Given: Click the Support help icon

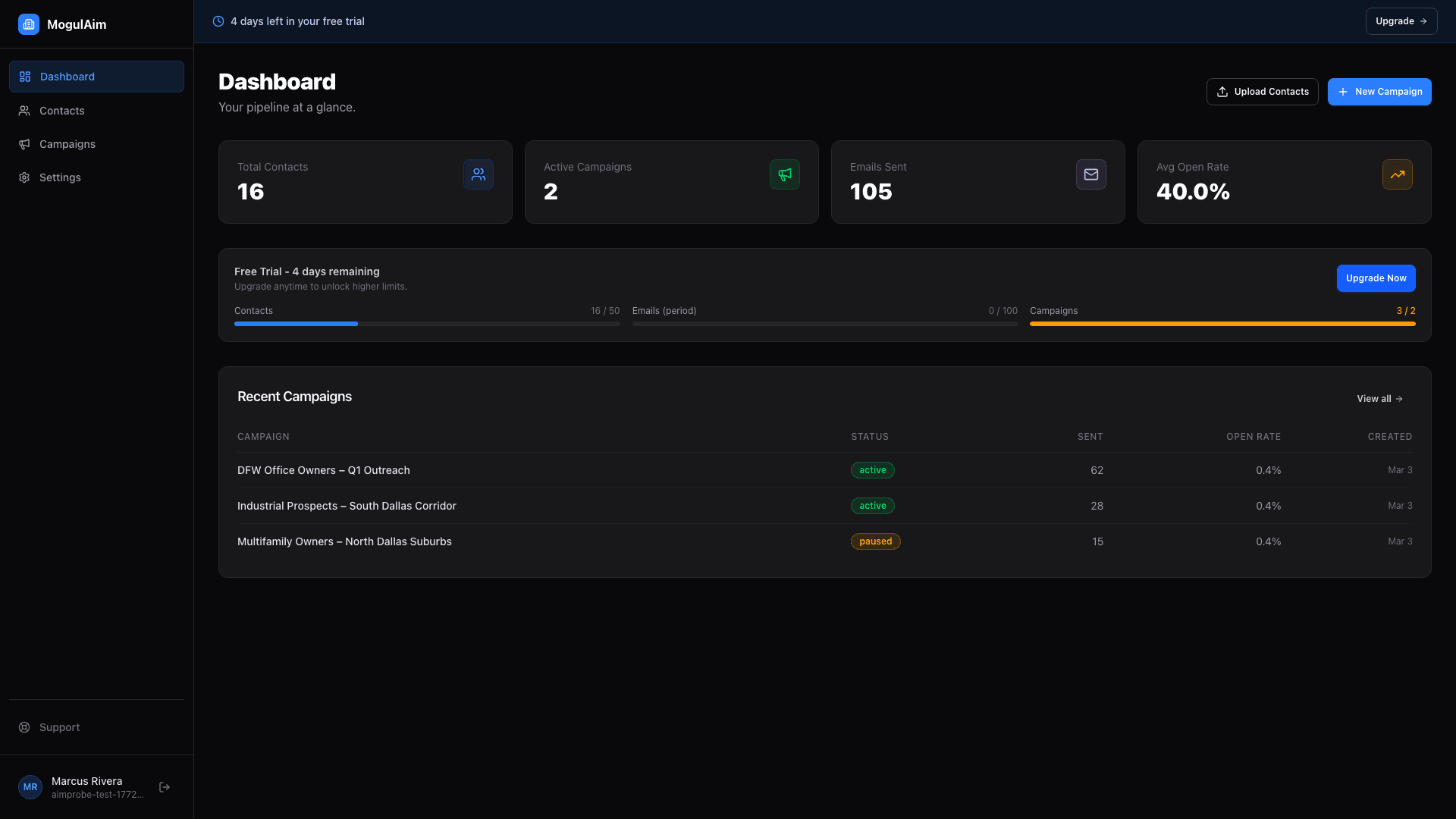Looking at the screenshot, I should click(24, 726).
